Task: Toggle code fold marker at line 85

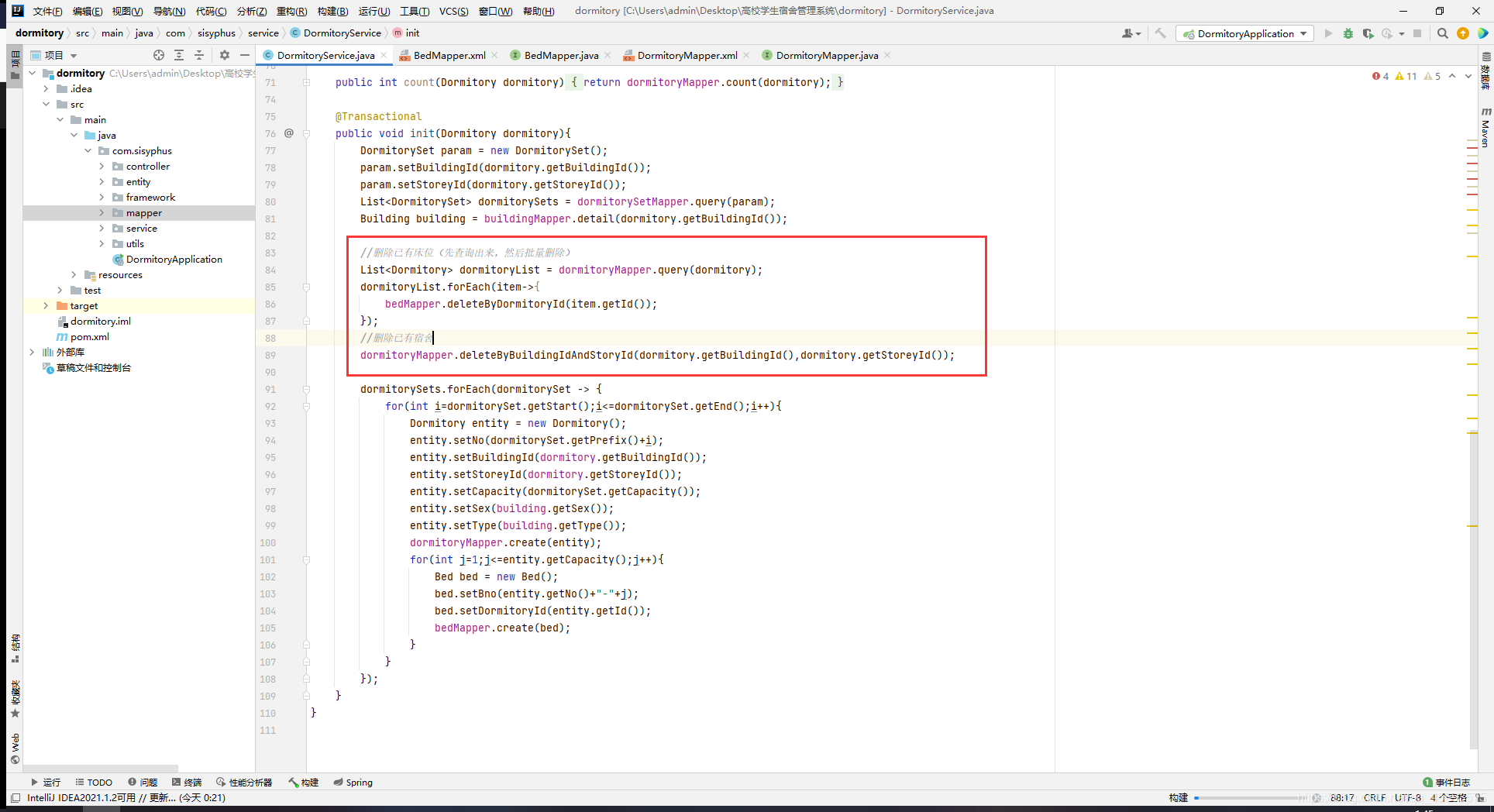Action: [x=307, y=287]
